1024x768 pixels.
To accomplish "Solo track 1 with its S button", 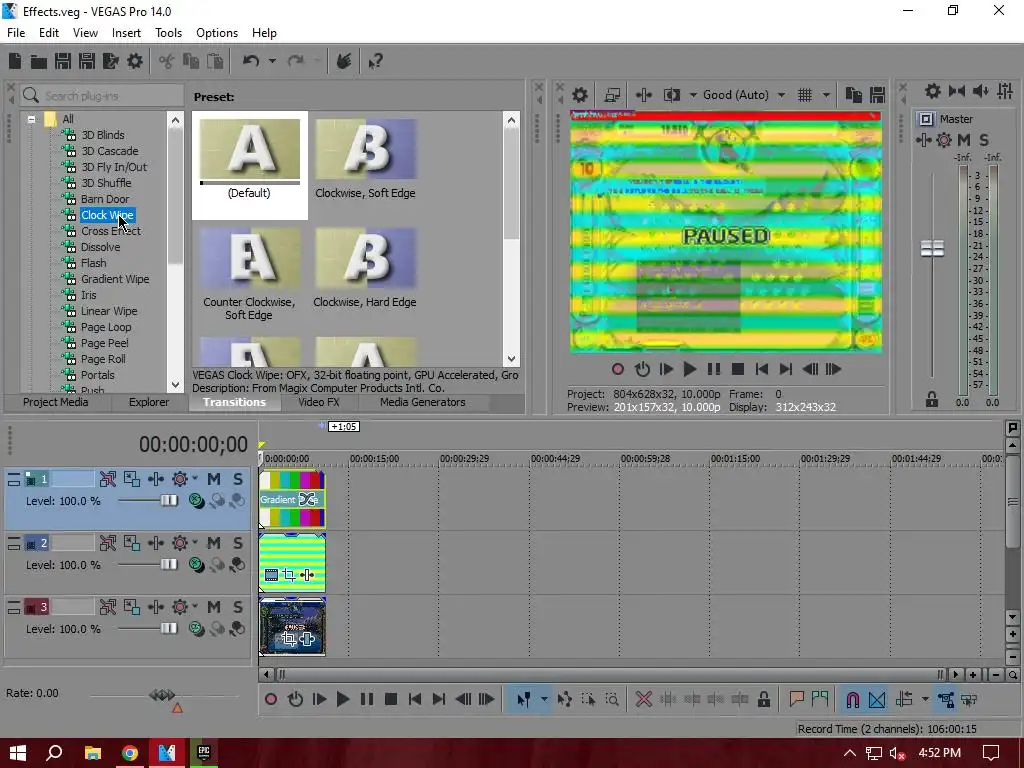I will pos(238,479).
